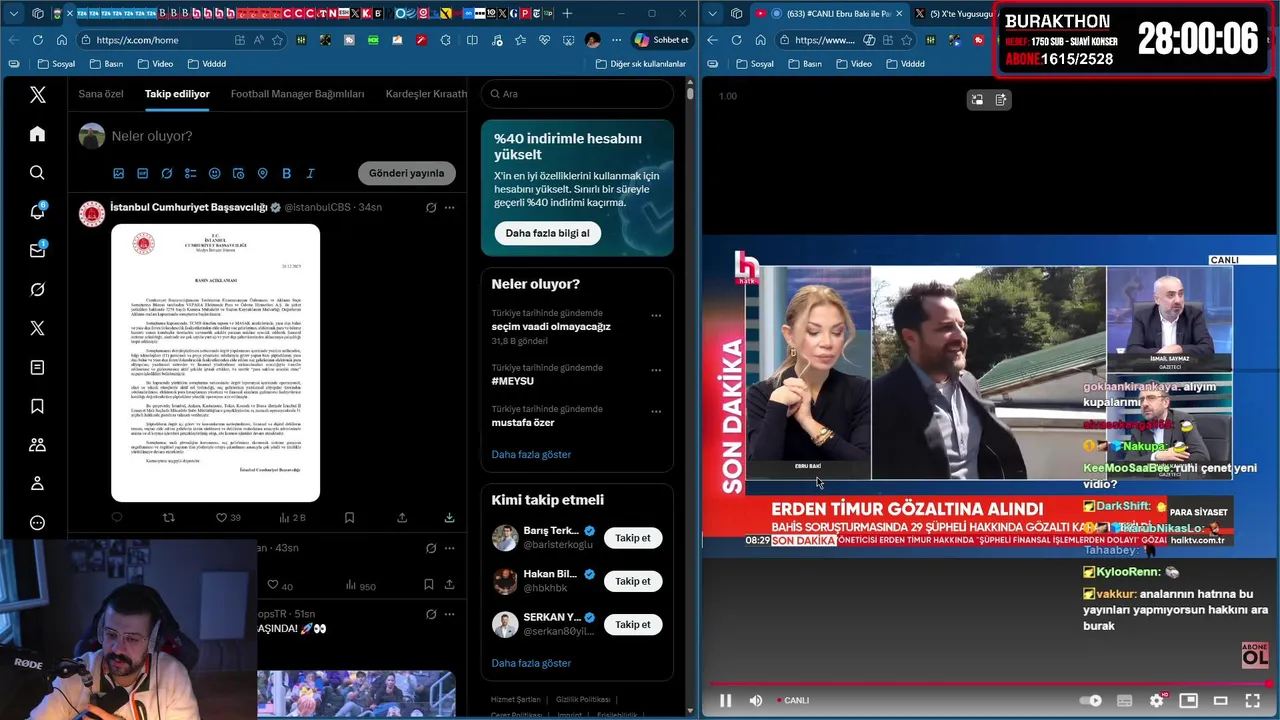The height and width of the screenshot is (720, 1280).
Task: Open Communities people icon in X sidebar
Action: (37, 445)
